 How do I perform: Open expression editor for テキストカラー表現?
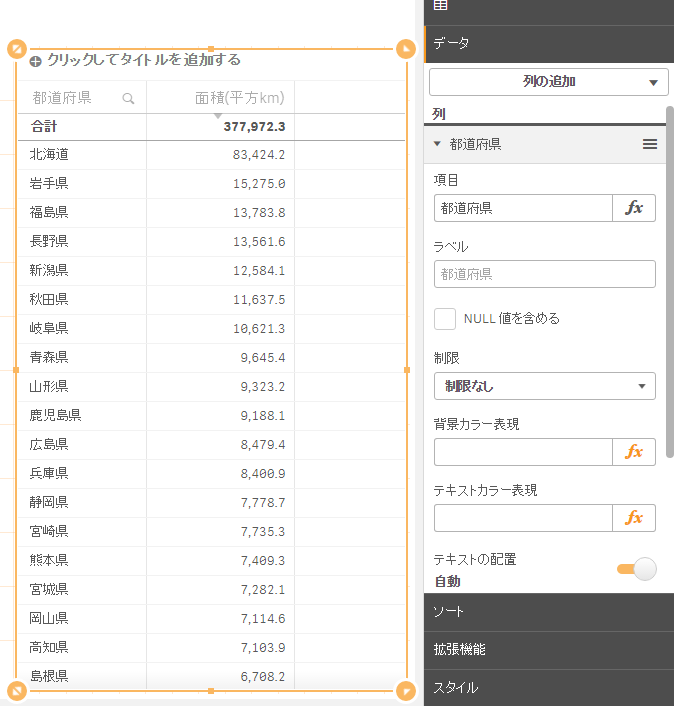[x=633, y=518]
